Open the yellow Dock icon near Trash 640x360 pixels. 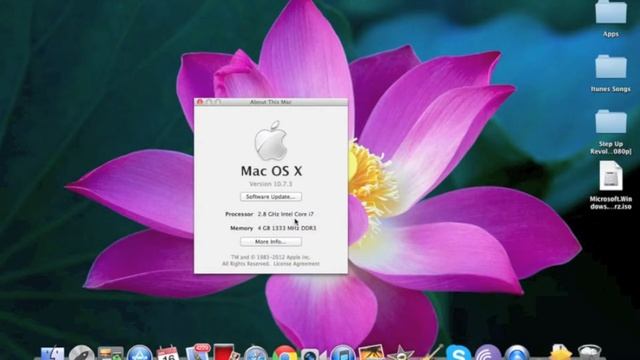(x=560, y=353)
